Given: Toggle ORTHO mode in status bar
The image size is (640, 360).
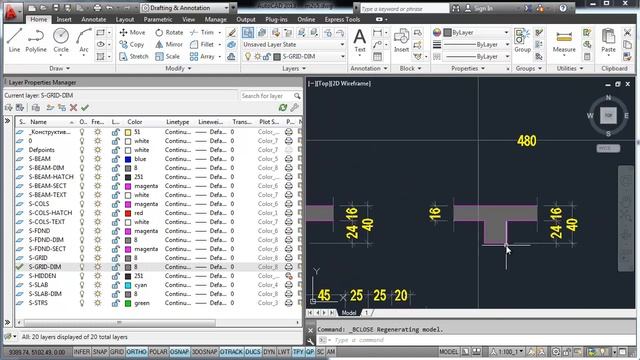Looking at the screenshot, I should (136, 352).
